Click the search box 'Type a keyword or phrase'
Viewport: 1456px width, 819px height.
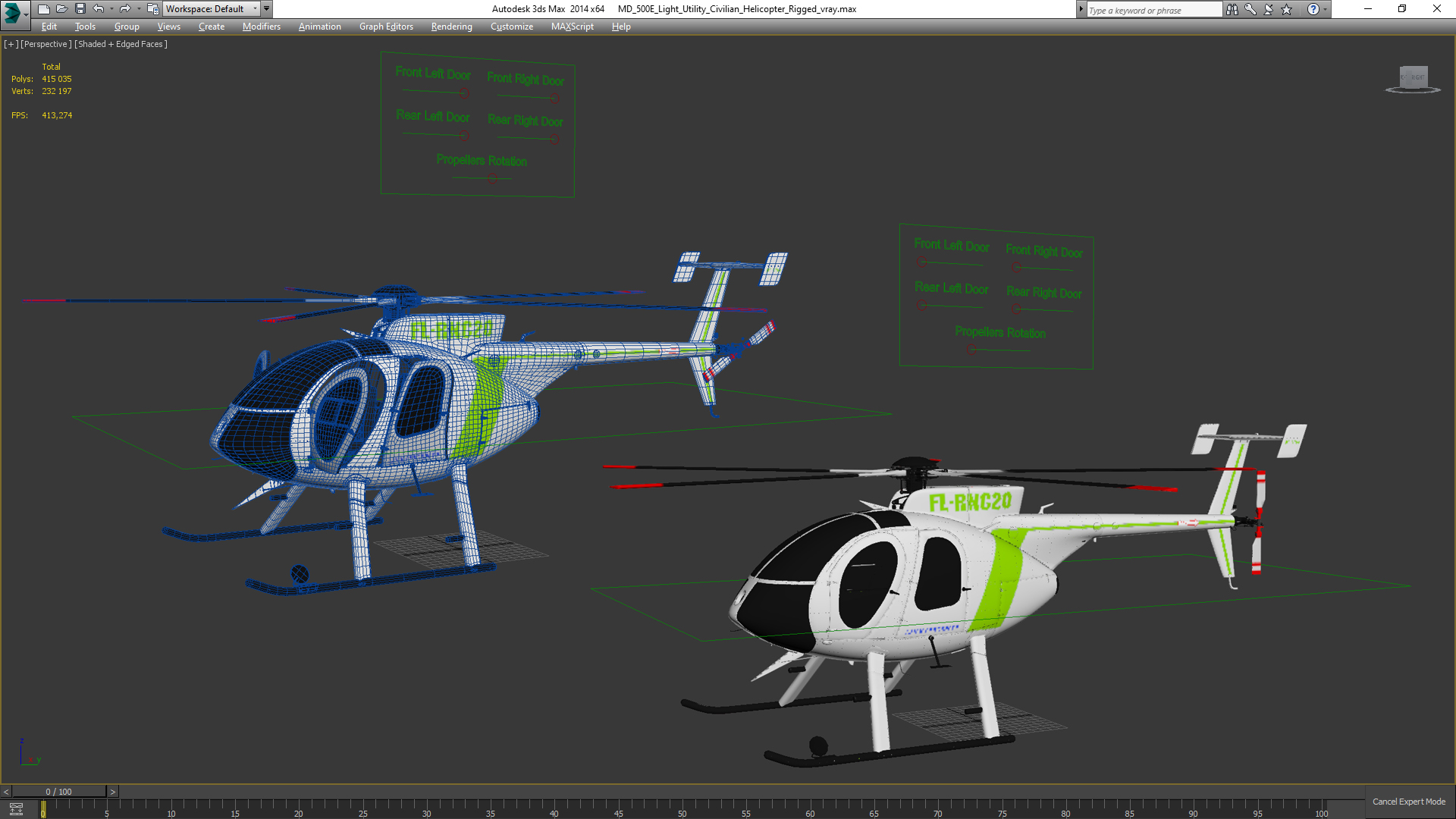coord(1154,10)
